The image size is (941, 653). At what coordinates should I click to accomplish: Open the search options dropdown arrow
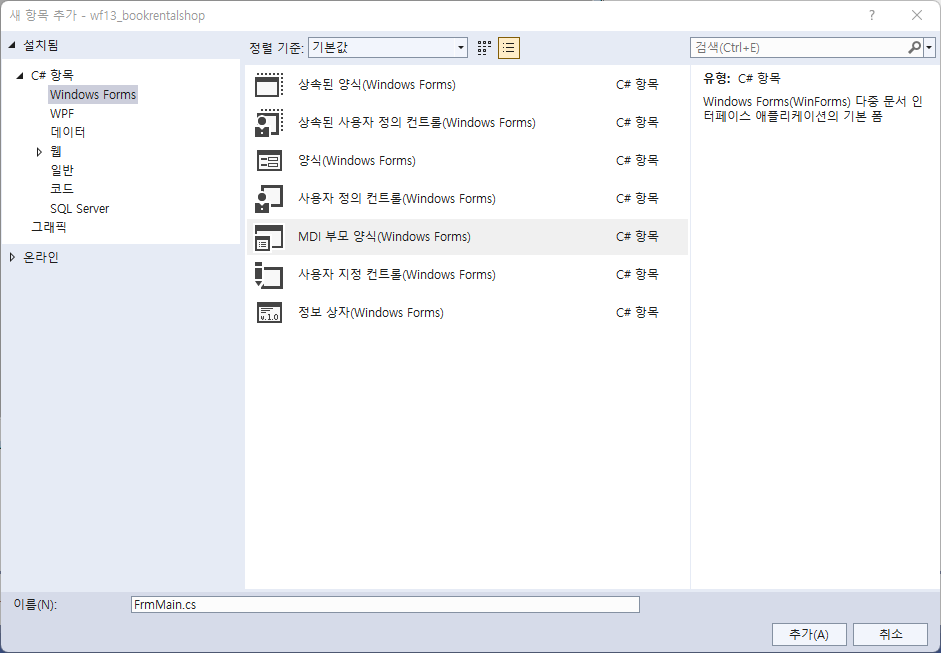point(930,47)
